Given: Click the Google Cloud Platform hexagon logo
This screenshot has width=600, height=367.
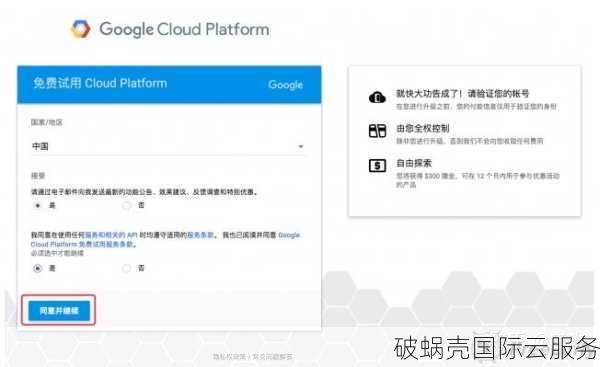Looking at the screenshot, I should pos(81,29).
